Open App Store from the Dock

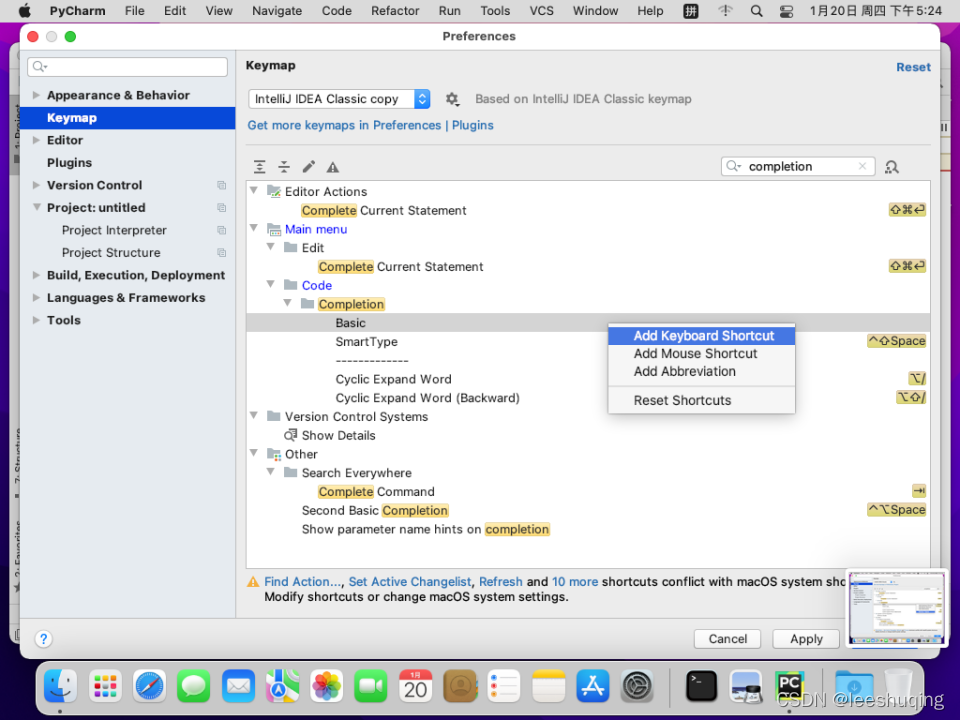pyautogui.click(x=593, y=685)
